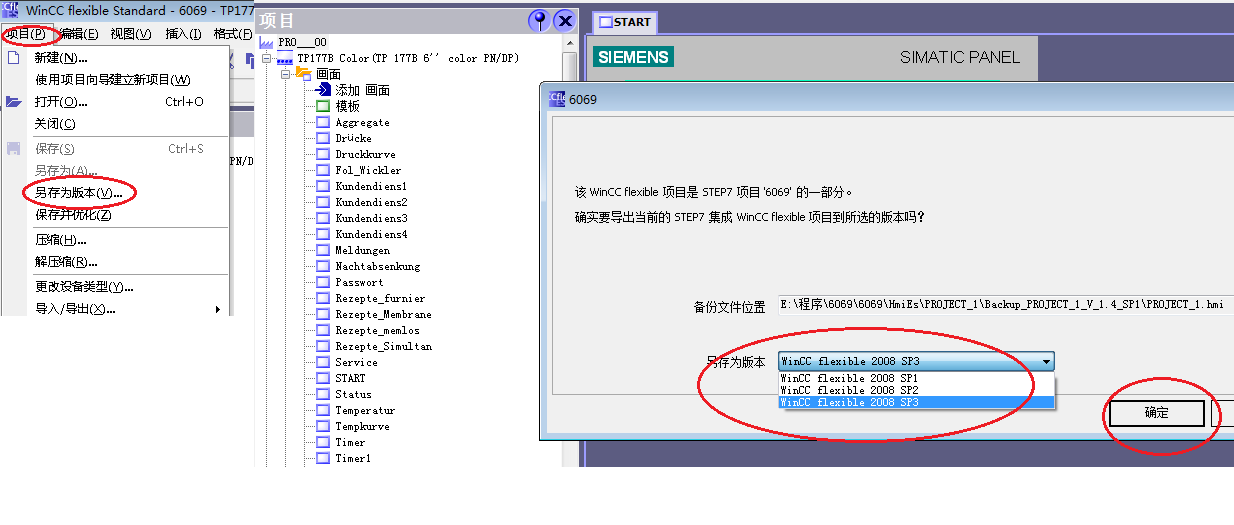
Task: Click the PRO___00 project root icon
Action: (266, 43)
